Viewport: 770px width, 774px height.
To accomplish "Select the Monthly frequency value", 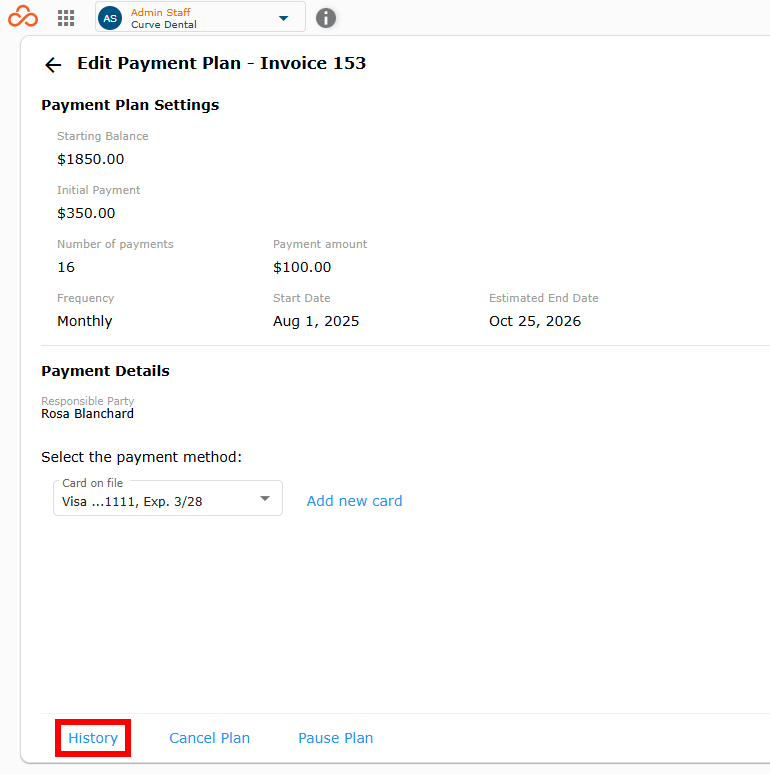I will point(85,321).
